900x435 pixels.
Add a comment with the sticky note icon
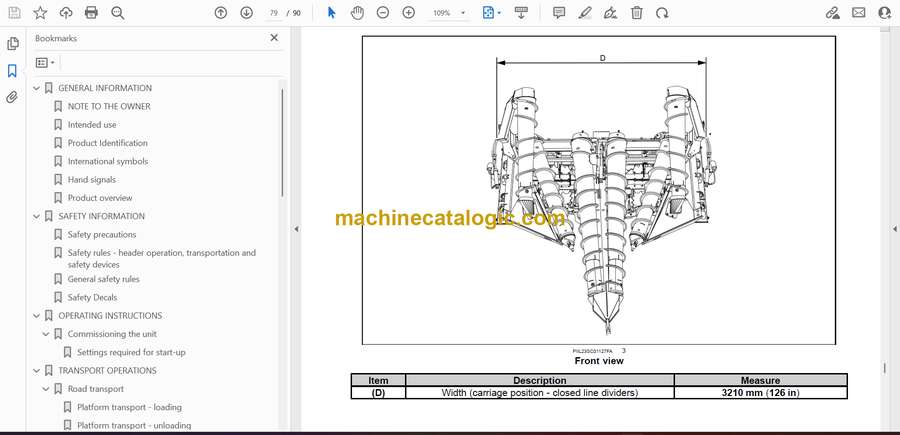tap(559, 13)
